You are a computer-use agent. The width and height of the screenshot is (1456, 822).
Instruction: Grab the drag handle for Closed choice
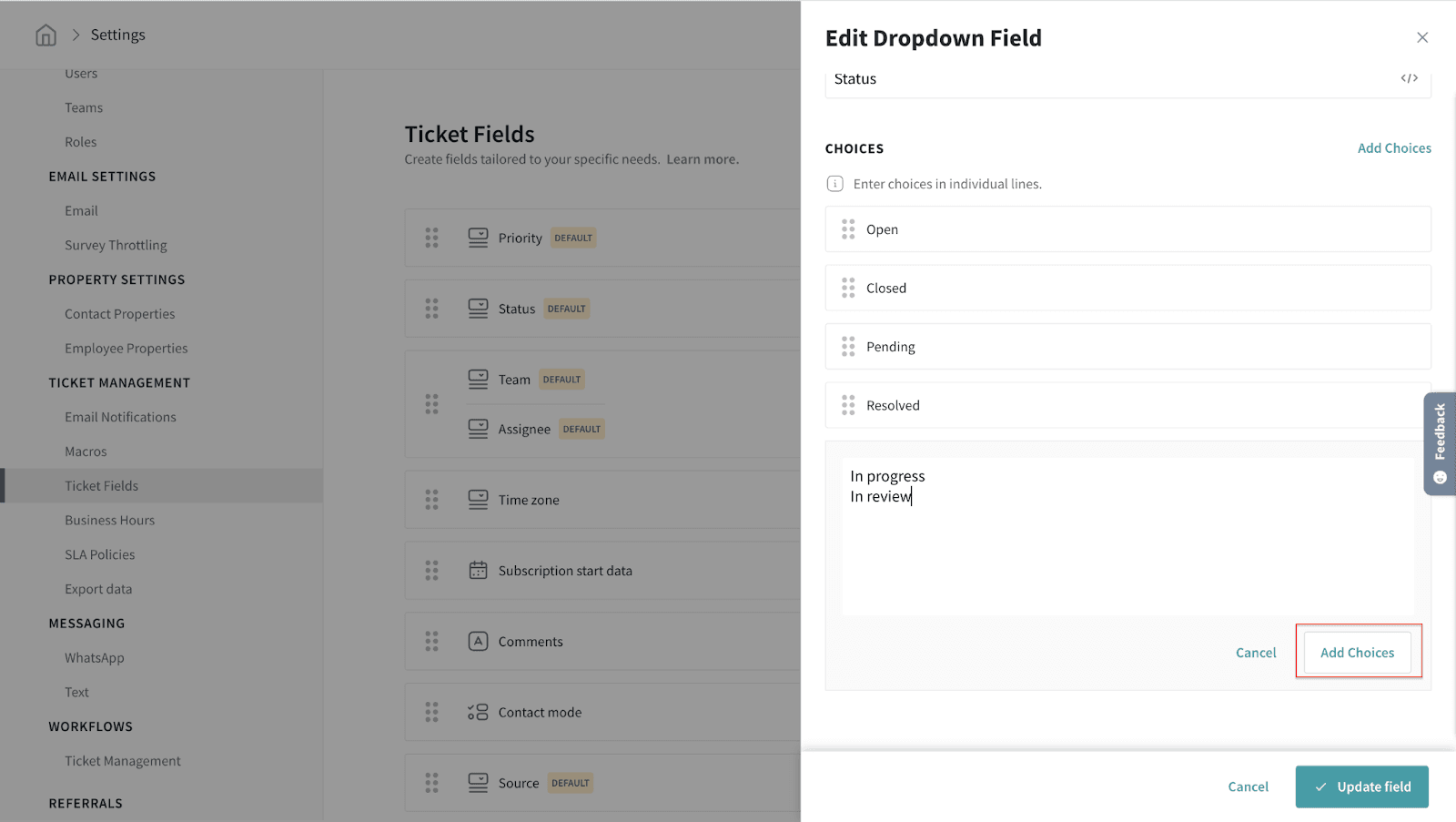point(848,289)
